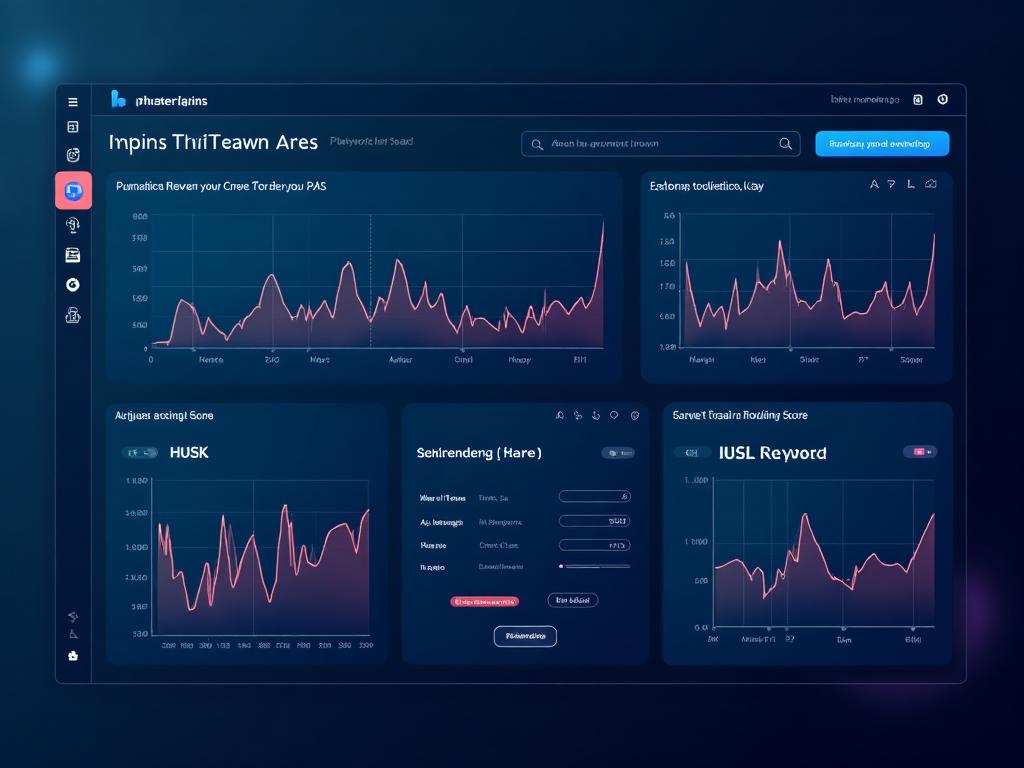Click the magnifier at the search bar's right end

(x=786, y=144)
